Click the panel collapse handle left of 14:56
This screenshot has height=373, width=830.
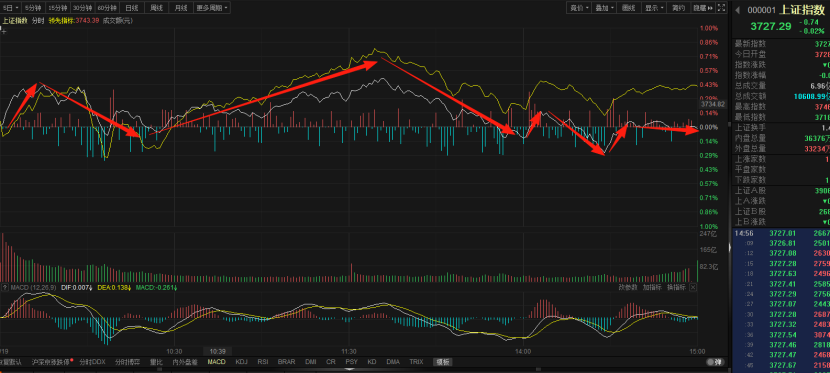729,248
